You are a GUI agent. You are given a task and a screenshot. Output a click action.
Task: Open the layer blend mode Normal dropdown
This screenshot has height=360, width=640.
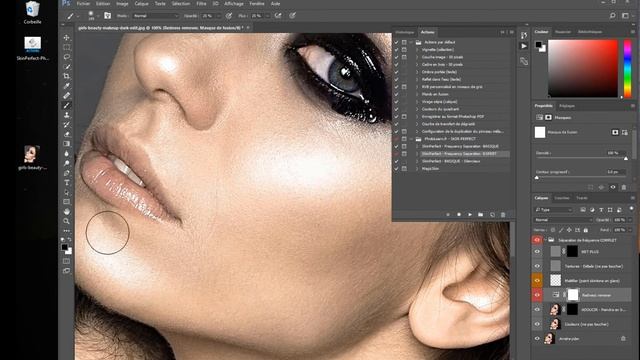(562, 220)
